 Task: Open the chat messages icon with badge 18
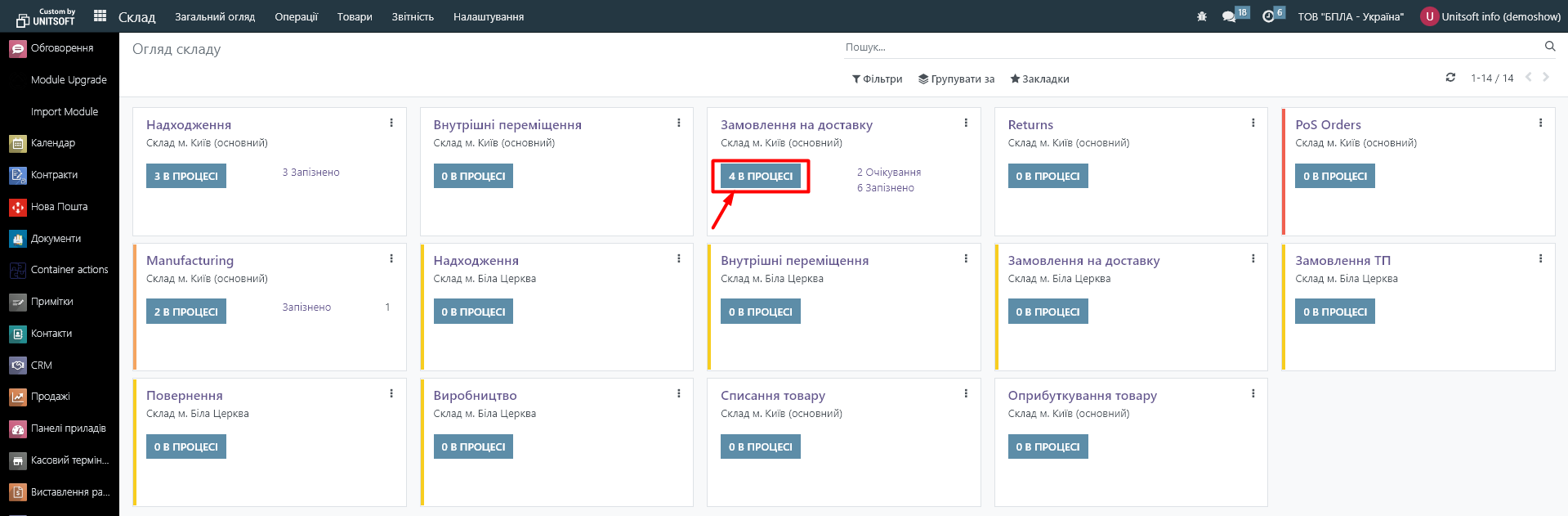tap(1229, 16)
